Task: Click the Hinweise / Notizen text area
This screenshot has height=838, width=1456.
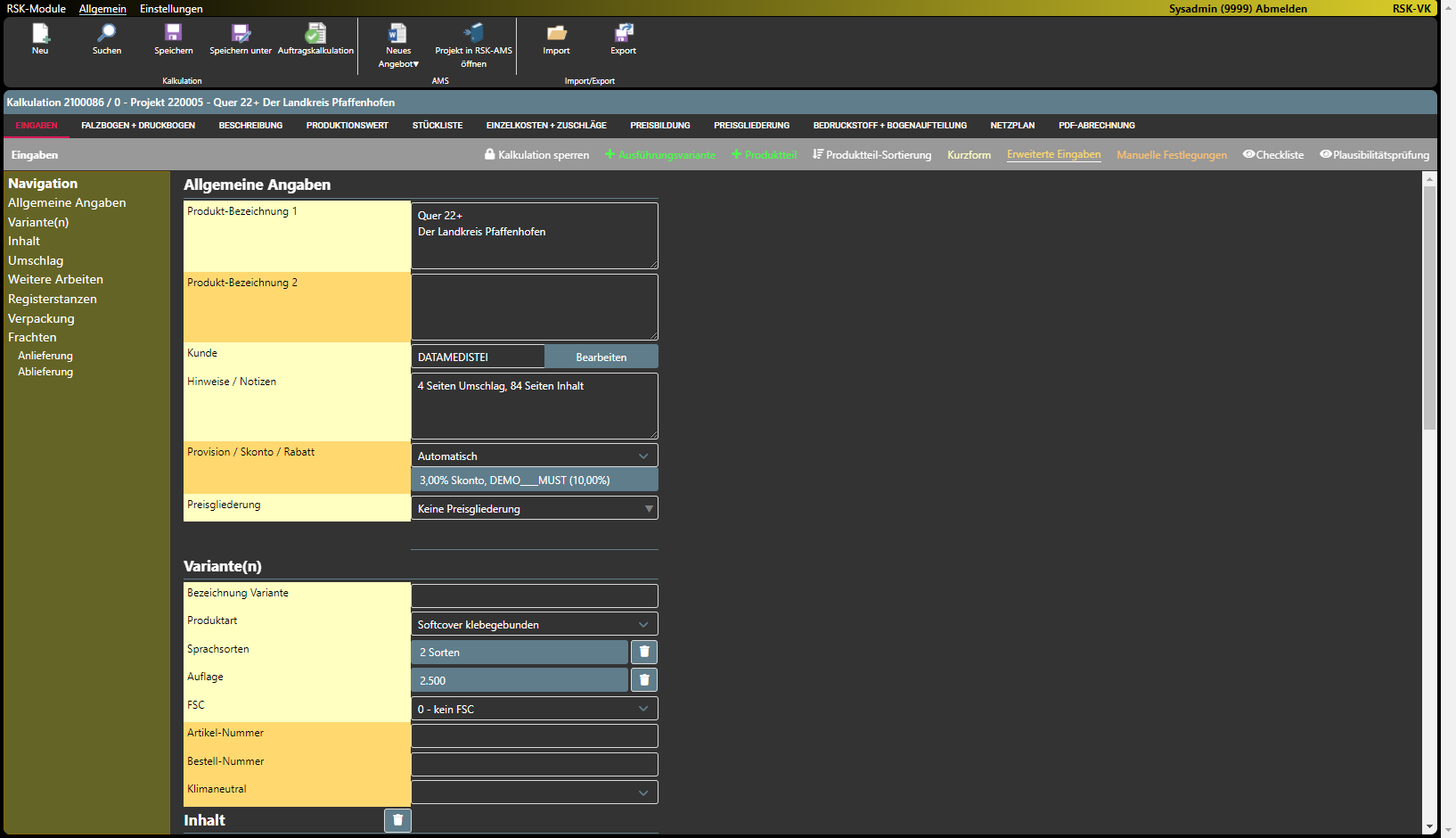Action: (x=535, y=406)
